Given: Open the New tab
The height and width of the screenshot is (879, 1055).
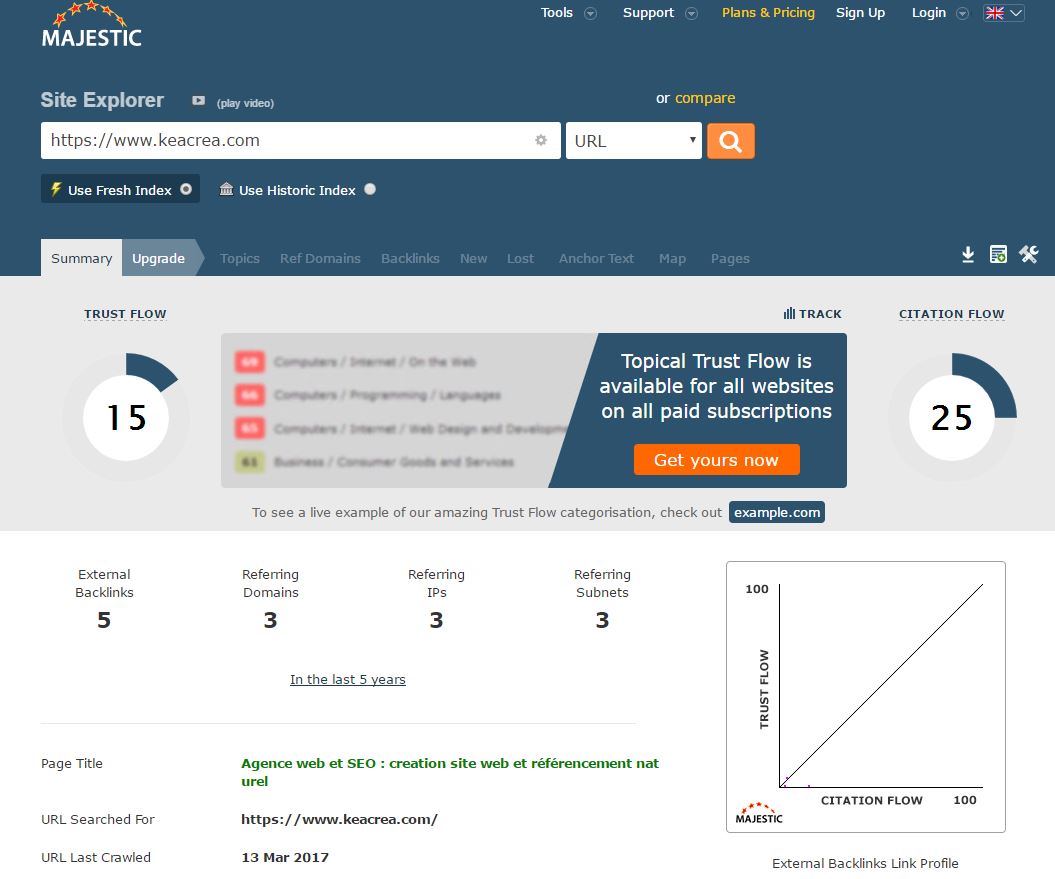Looking at the screenshot, I should tap(473, 258).
